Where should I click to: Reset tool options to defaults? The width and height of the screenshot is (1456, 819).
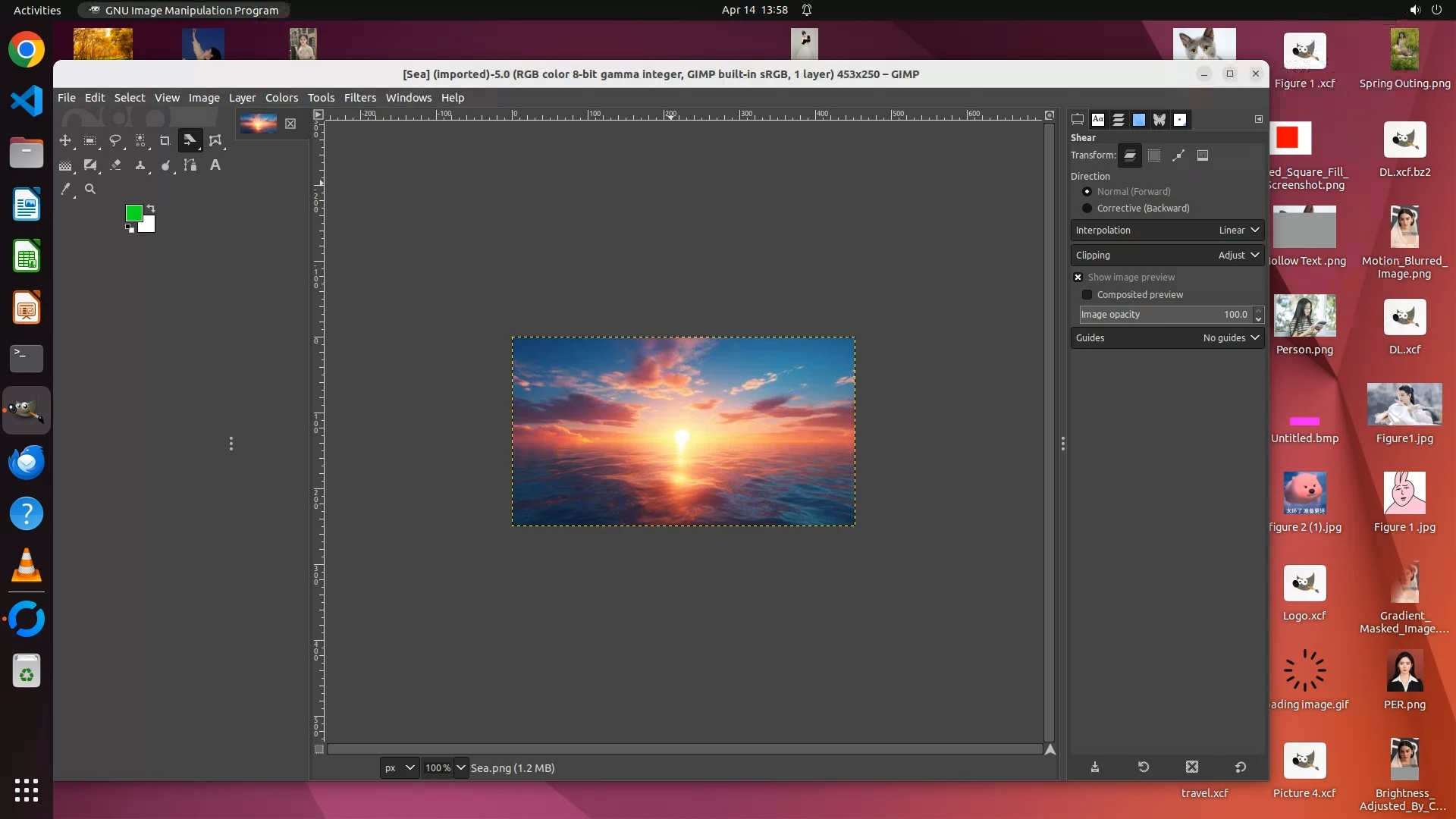point(1241,767)
